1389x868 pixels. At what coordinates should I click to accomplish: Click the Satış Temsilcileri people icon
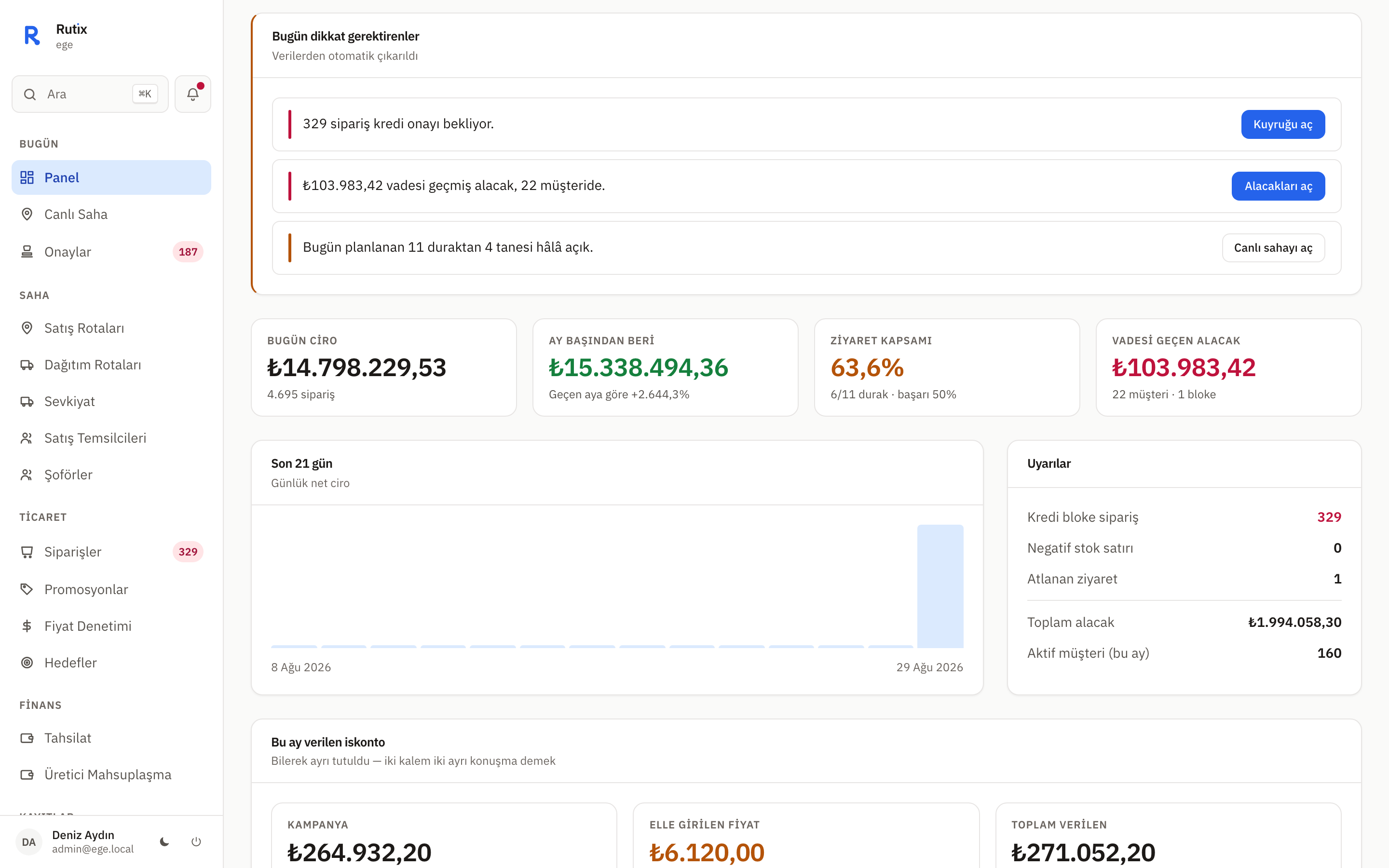pyautogui.click(x=27, y=438)
